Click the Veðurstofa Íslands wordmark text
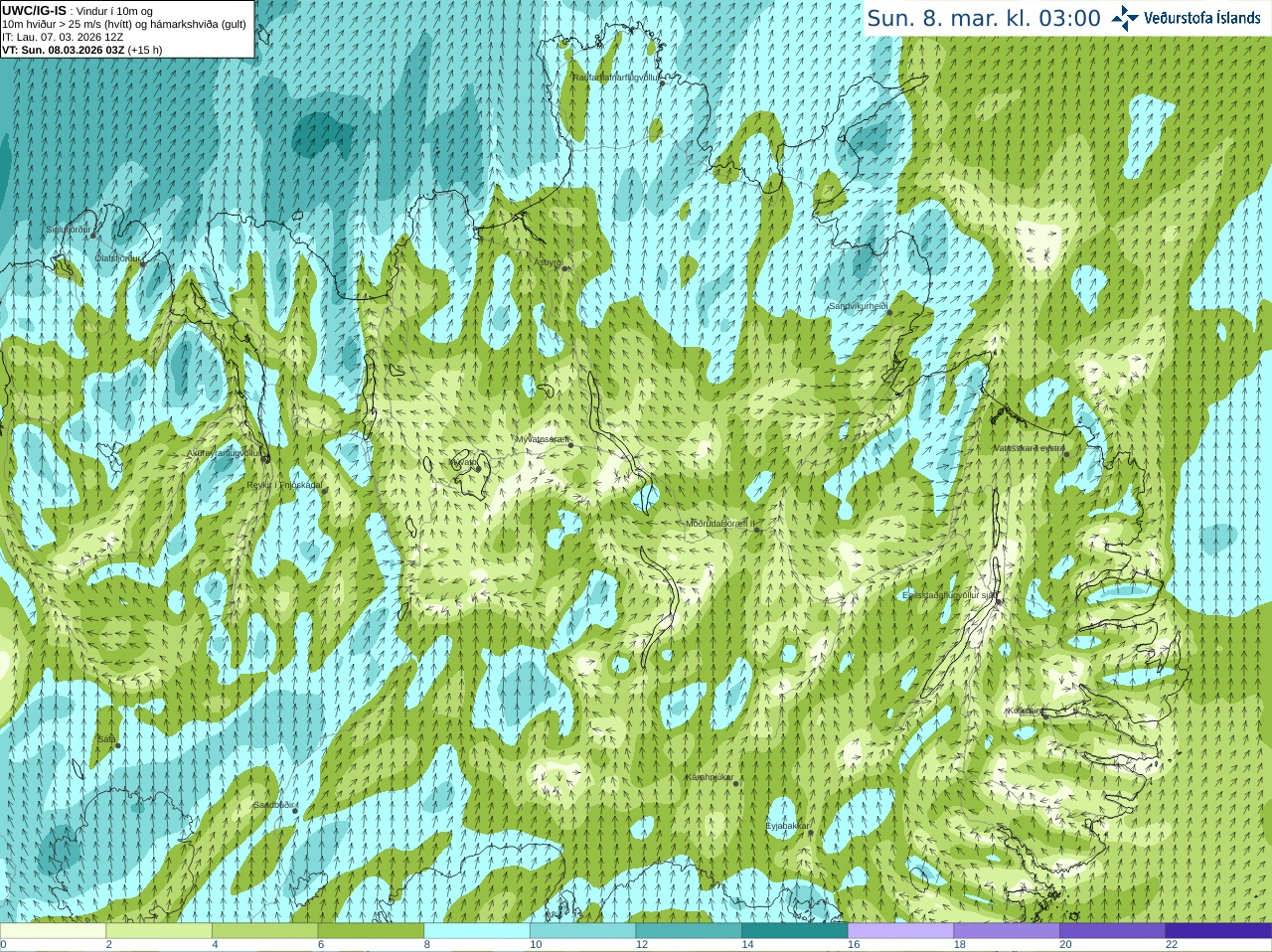 pyautogui.click(x=1202, y=18)
